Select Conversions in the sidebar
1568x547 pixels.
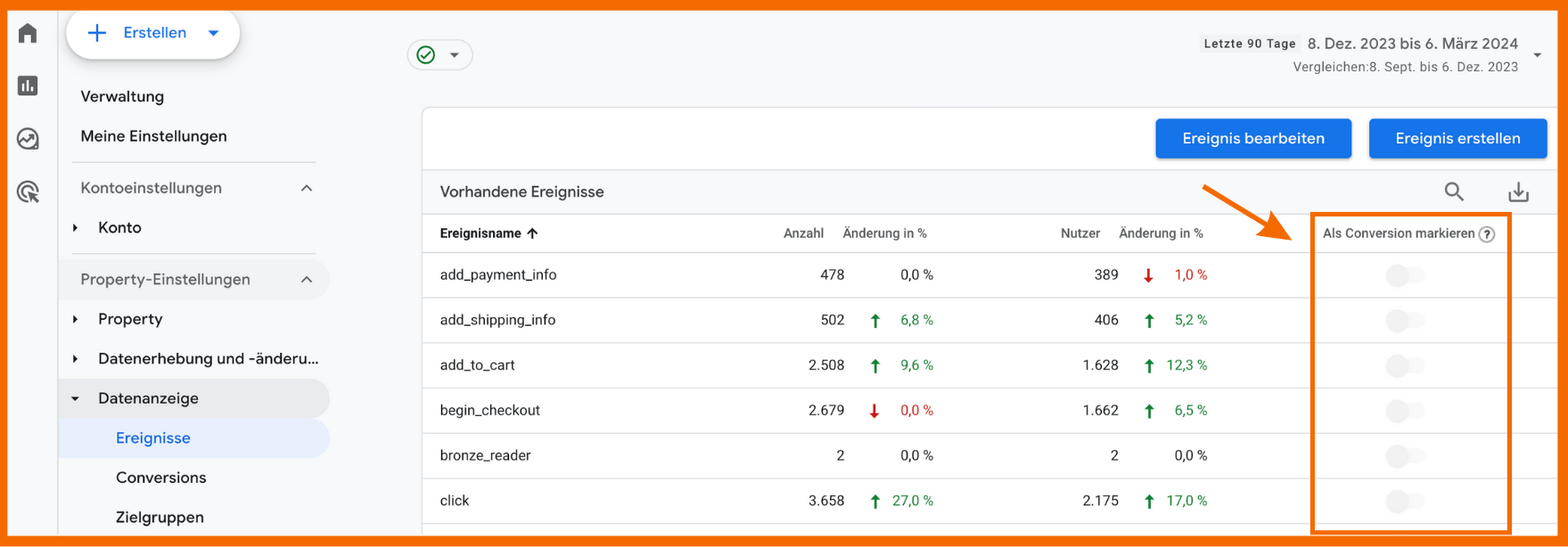160,478
